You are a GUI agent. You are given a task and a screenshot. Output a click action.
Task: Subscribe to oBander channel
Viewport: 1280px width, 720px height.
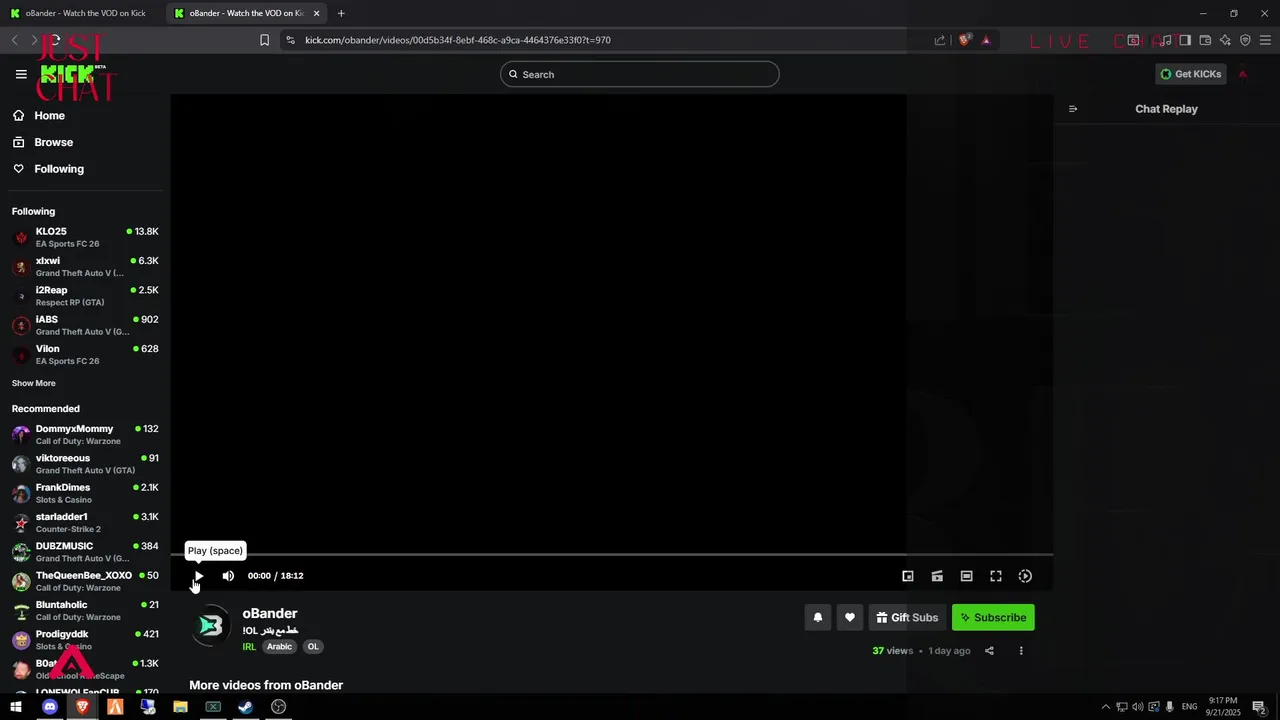pyautogui.click(x=993, y=618)
